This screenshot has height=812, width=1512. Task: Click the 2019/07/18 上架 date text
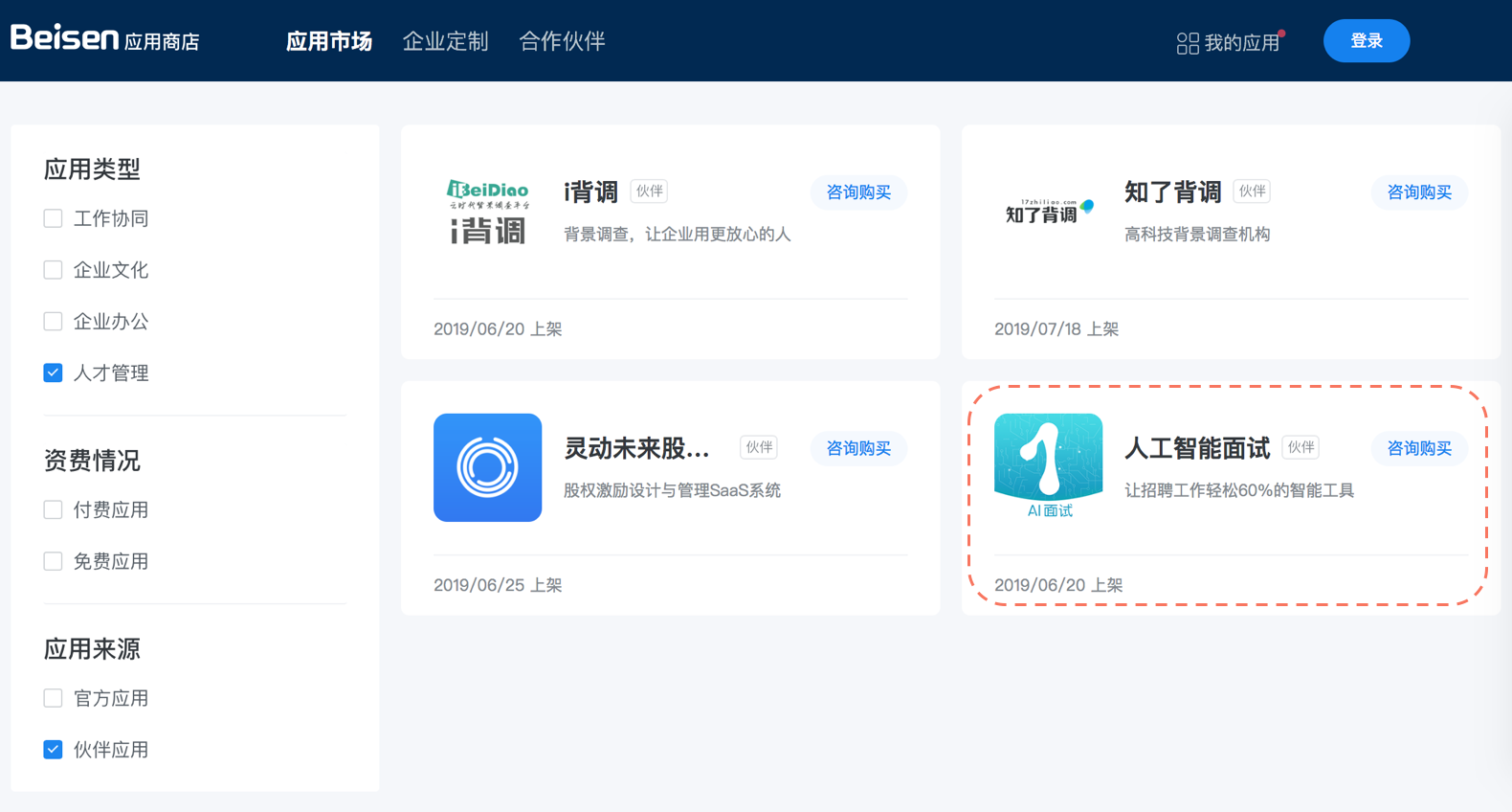click(x=1056, y=329)
